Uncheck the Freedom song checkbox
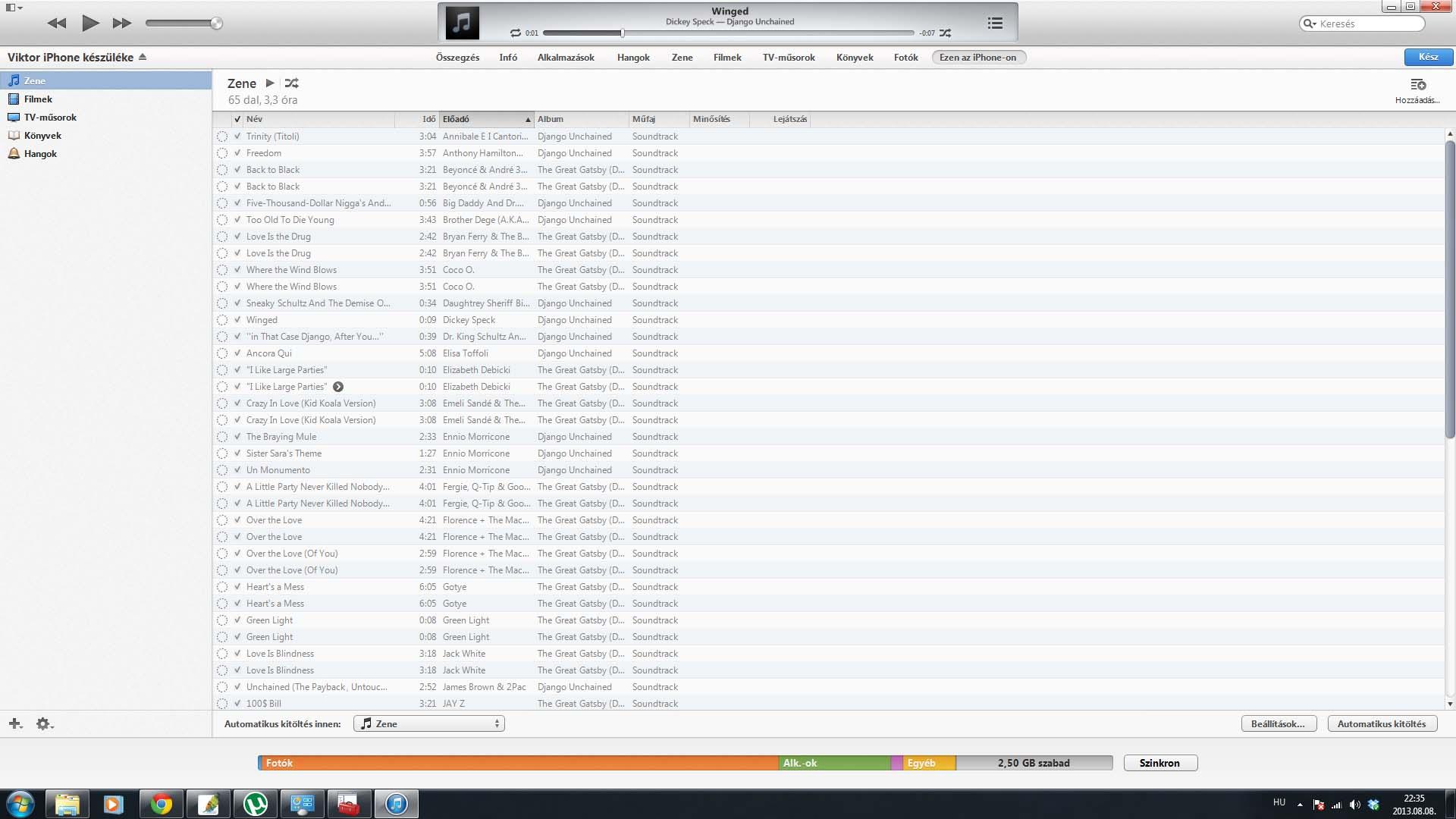The height and width of the screenshot is (819, 1456). pyautogui.click(x=237, y=153)
